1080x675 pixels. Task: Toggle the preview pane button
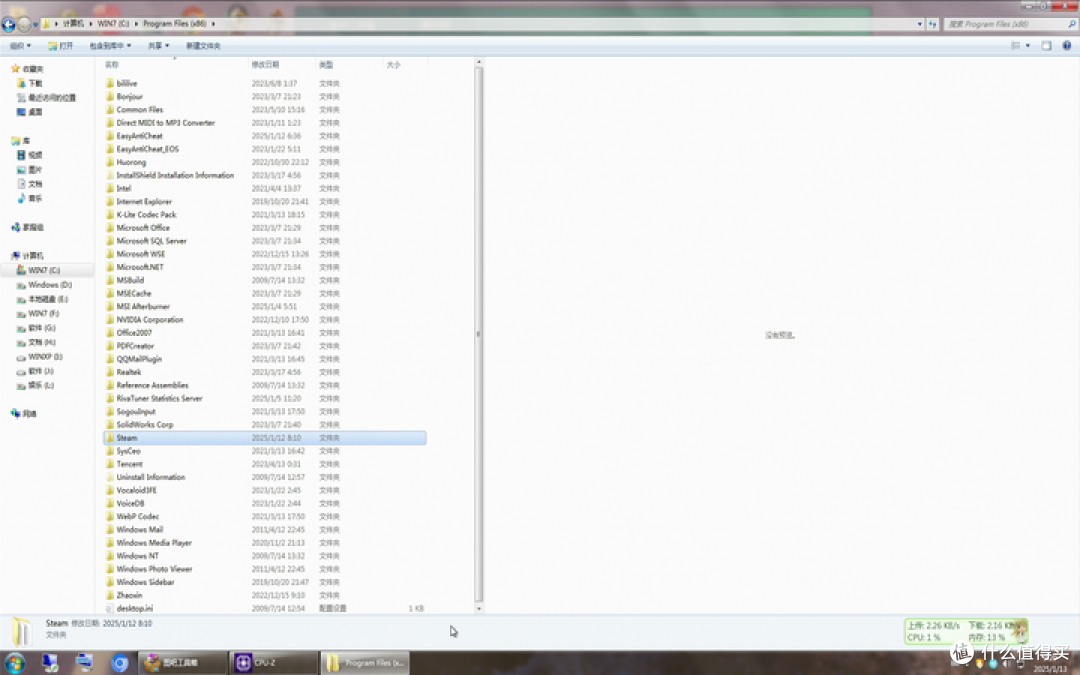[1046, 46]
